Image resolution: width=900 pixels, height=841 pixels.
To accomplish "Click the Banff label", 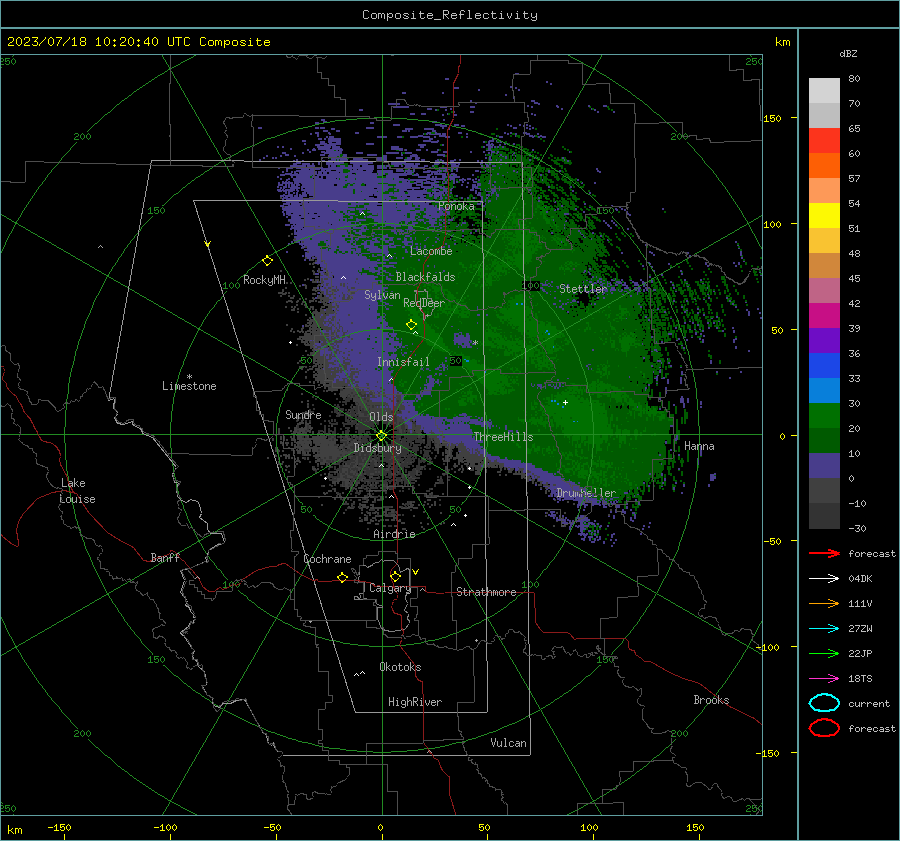I will [165, 557].
